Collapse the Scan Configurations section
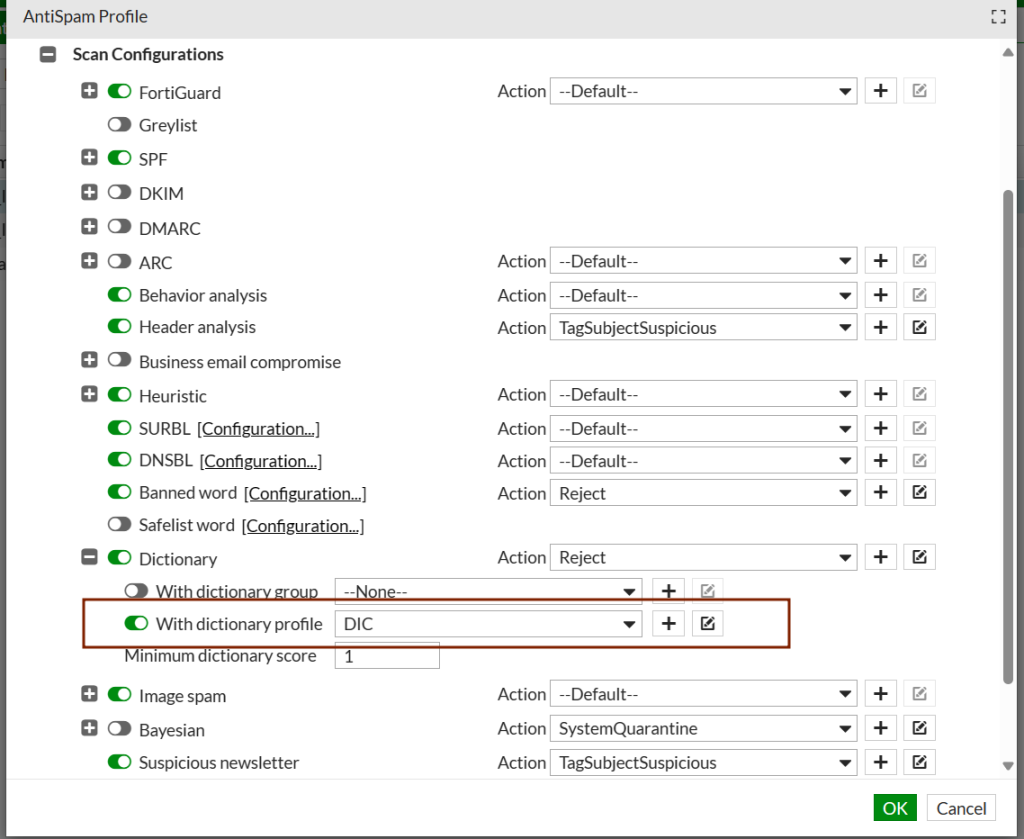Screen dimensions: 1024x839 (48, 55)
